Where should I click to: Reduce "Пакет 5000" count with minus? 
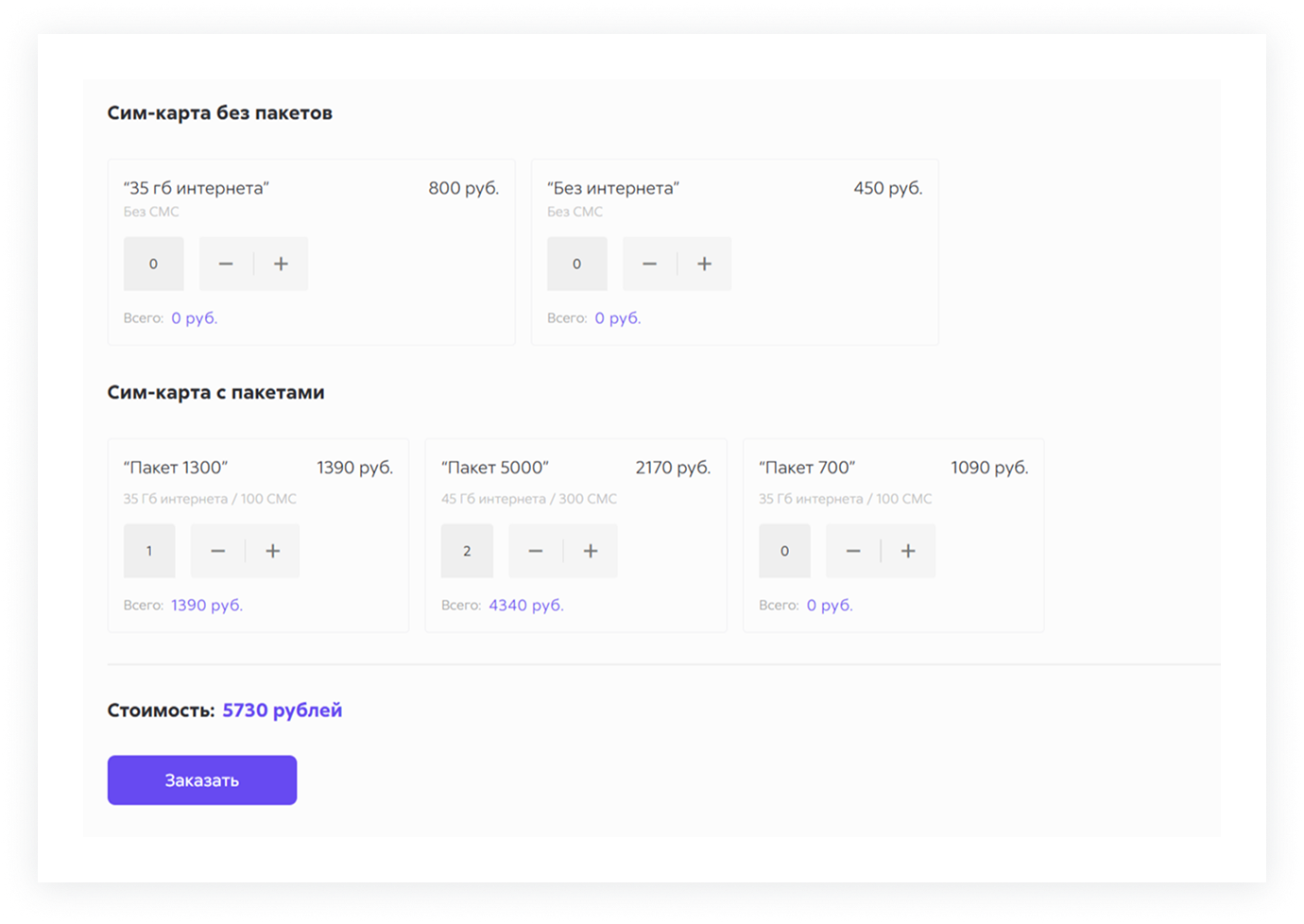click(x=536, y=551)
